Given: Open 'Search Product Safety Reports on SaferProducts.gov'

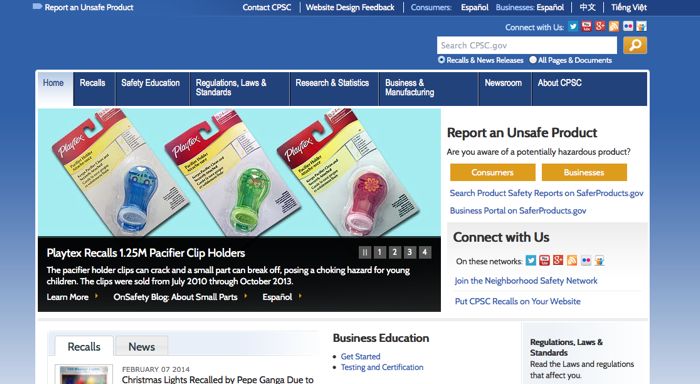Looking at the screenshot, I should [546, 193].
